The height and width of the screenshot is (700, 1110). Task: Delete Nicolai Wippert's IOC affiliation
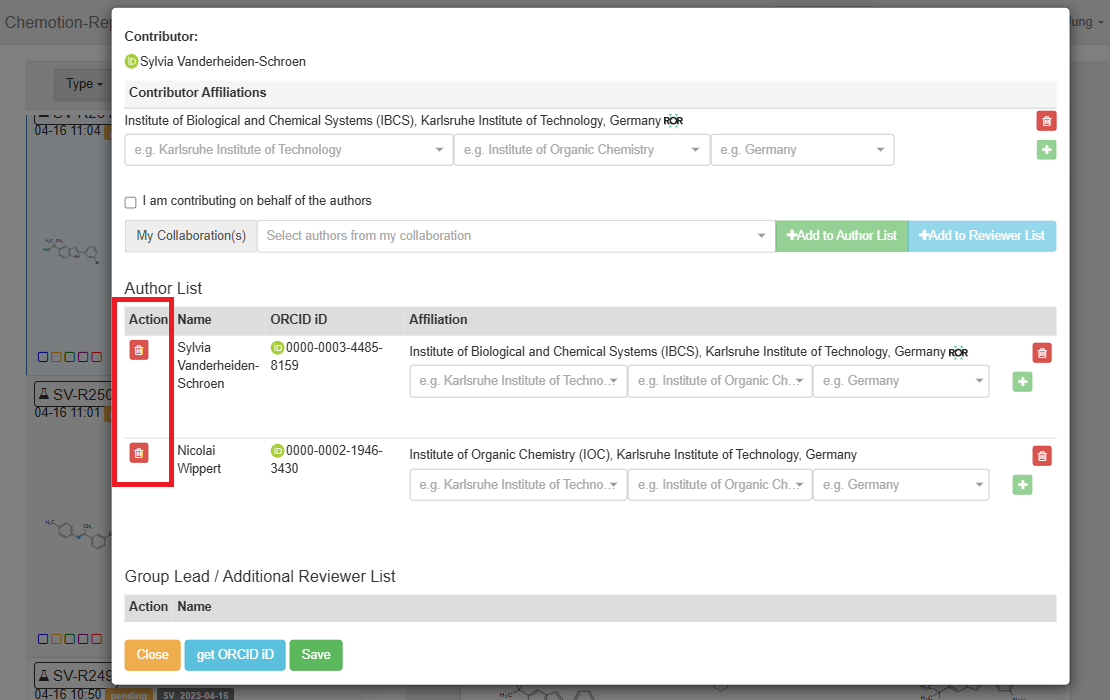click(x=1042, y=456)
